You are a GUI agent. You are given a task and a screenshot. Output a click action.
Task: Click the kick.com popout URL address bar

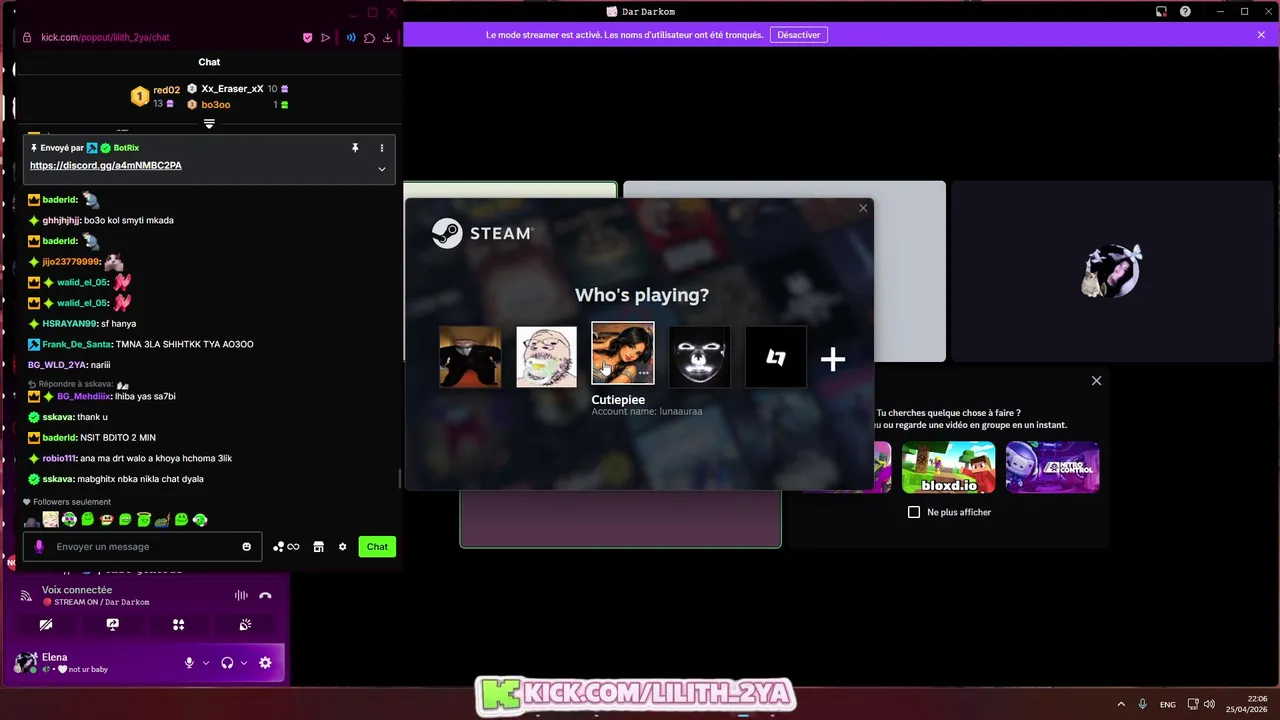point(105,37)
